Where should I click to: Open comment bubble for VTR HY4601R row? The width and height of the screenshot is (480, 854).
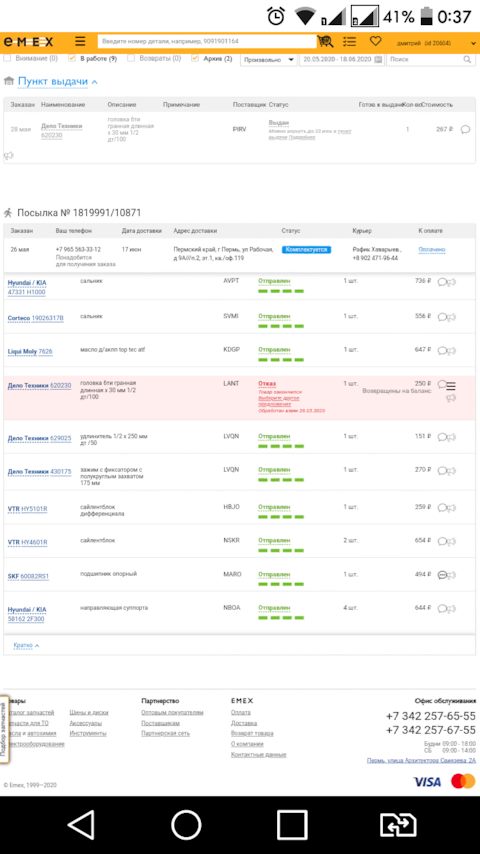click(x=442, y=541)
